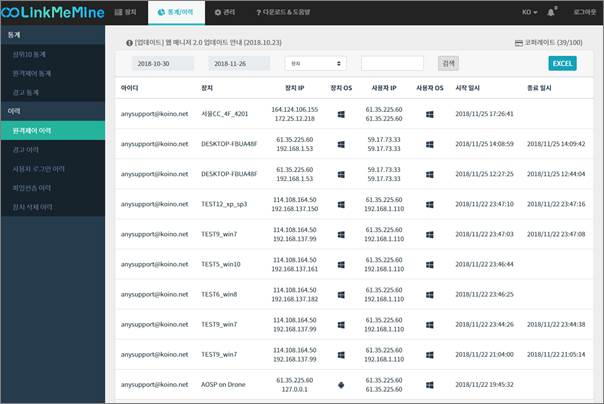Open the KO language dropdown

(x=528, y=12)
